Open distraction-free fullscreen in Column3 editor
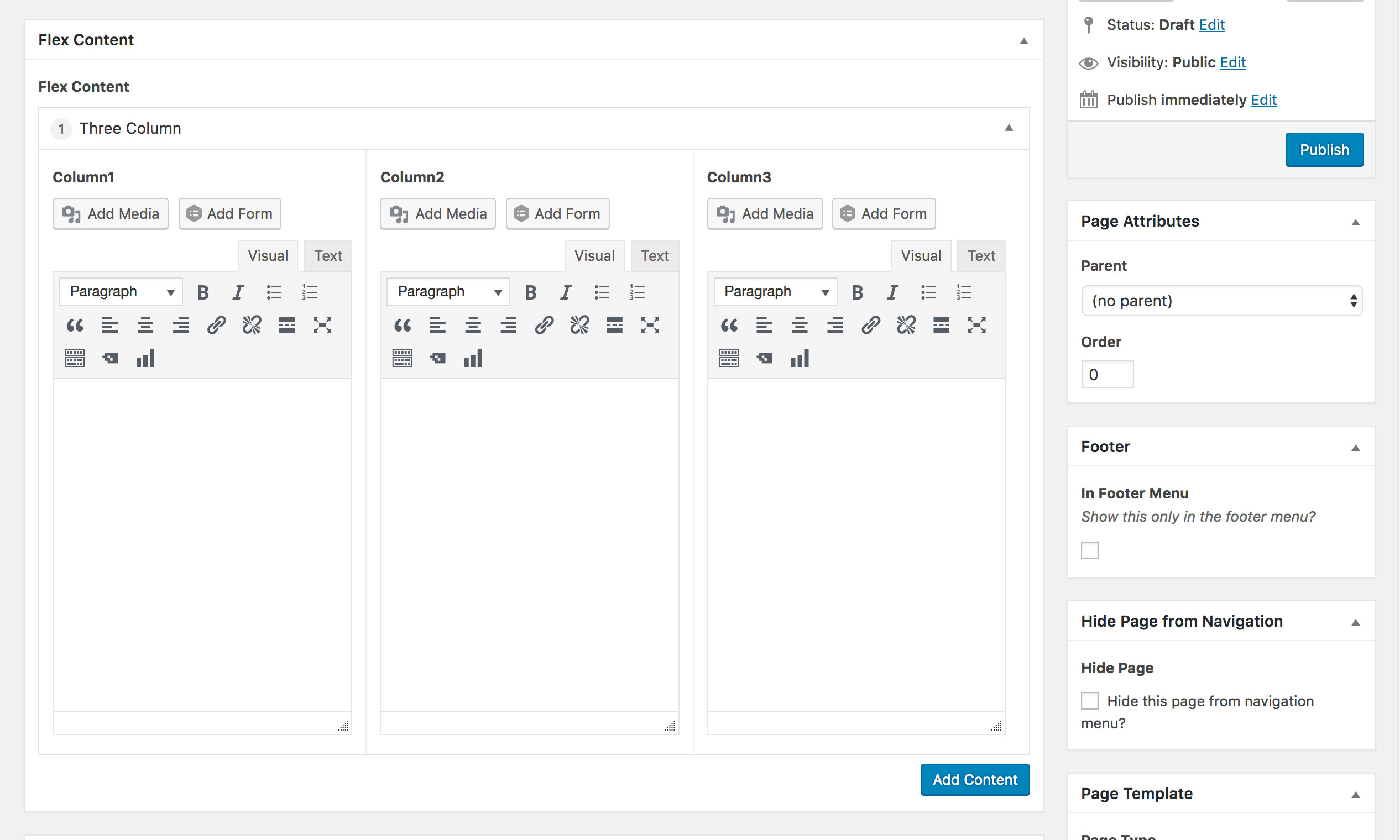The width and height of the screenshot is (1400, 840). (x=976, y=325)
